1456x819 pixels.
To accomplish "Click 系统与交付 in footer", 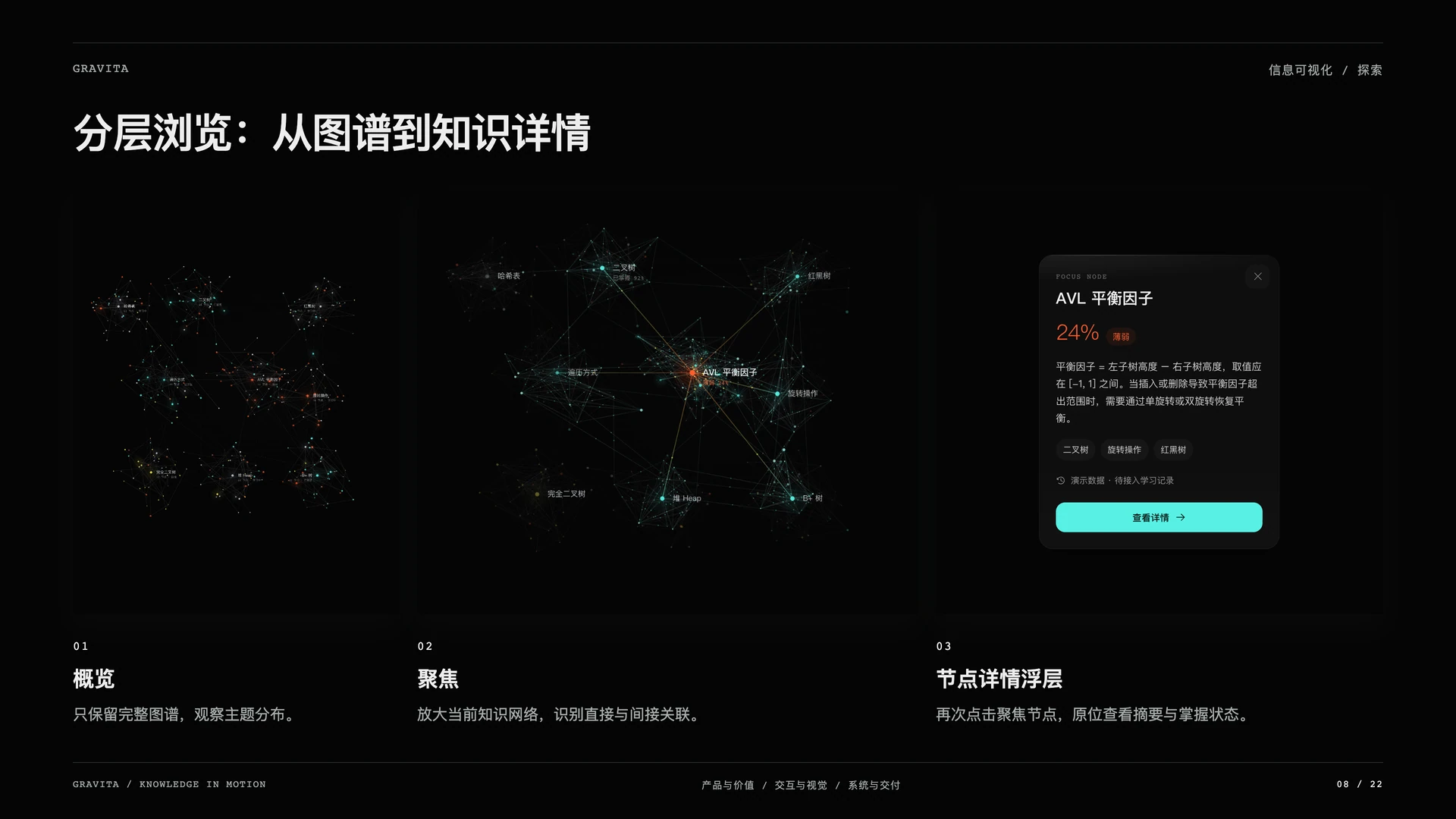I will pyautogui.click(x=874, y=785).
